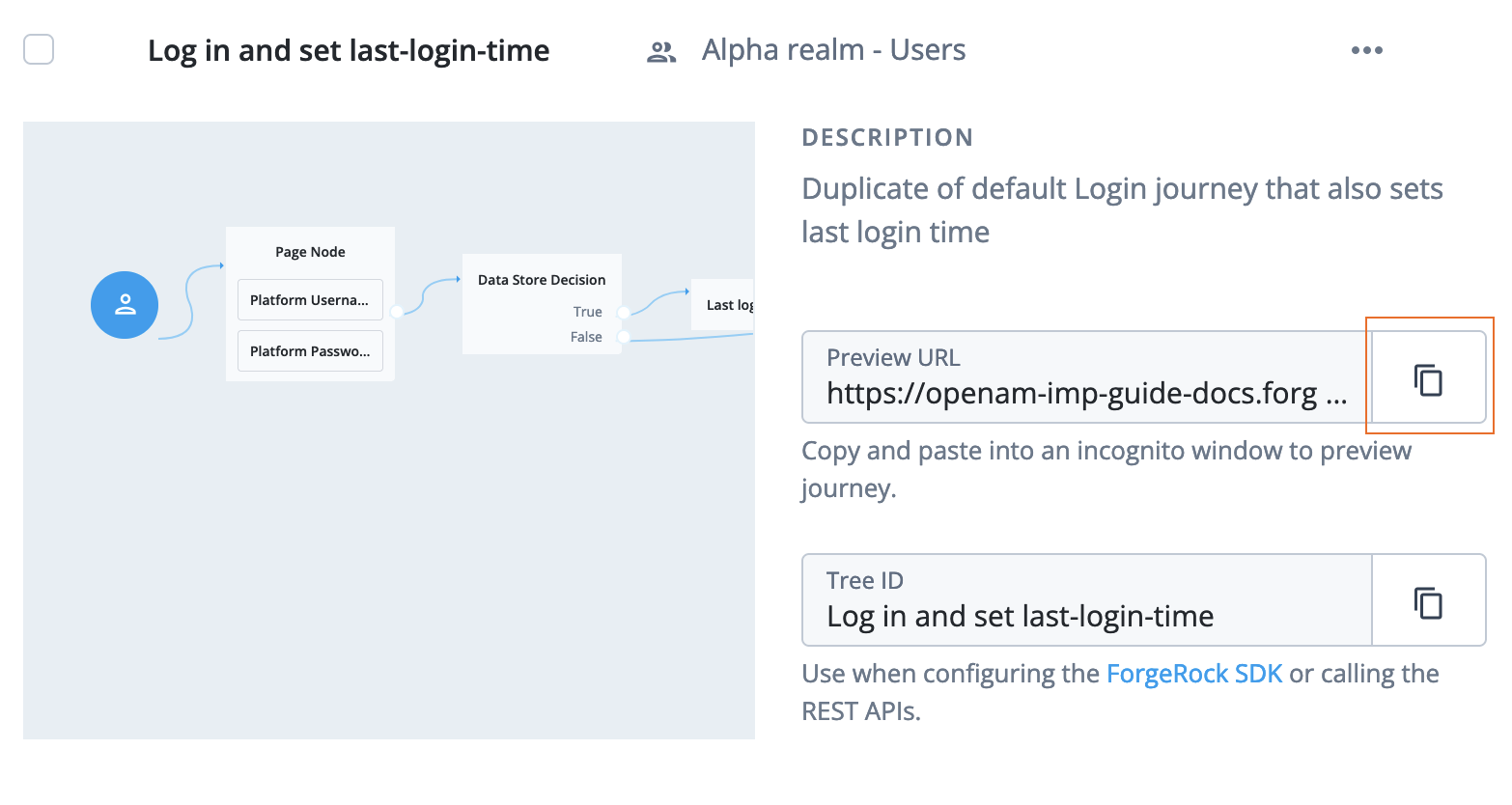
Task: Copy the Tree ID using its copy icon
Action: tap(1427, 600)
